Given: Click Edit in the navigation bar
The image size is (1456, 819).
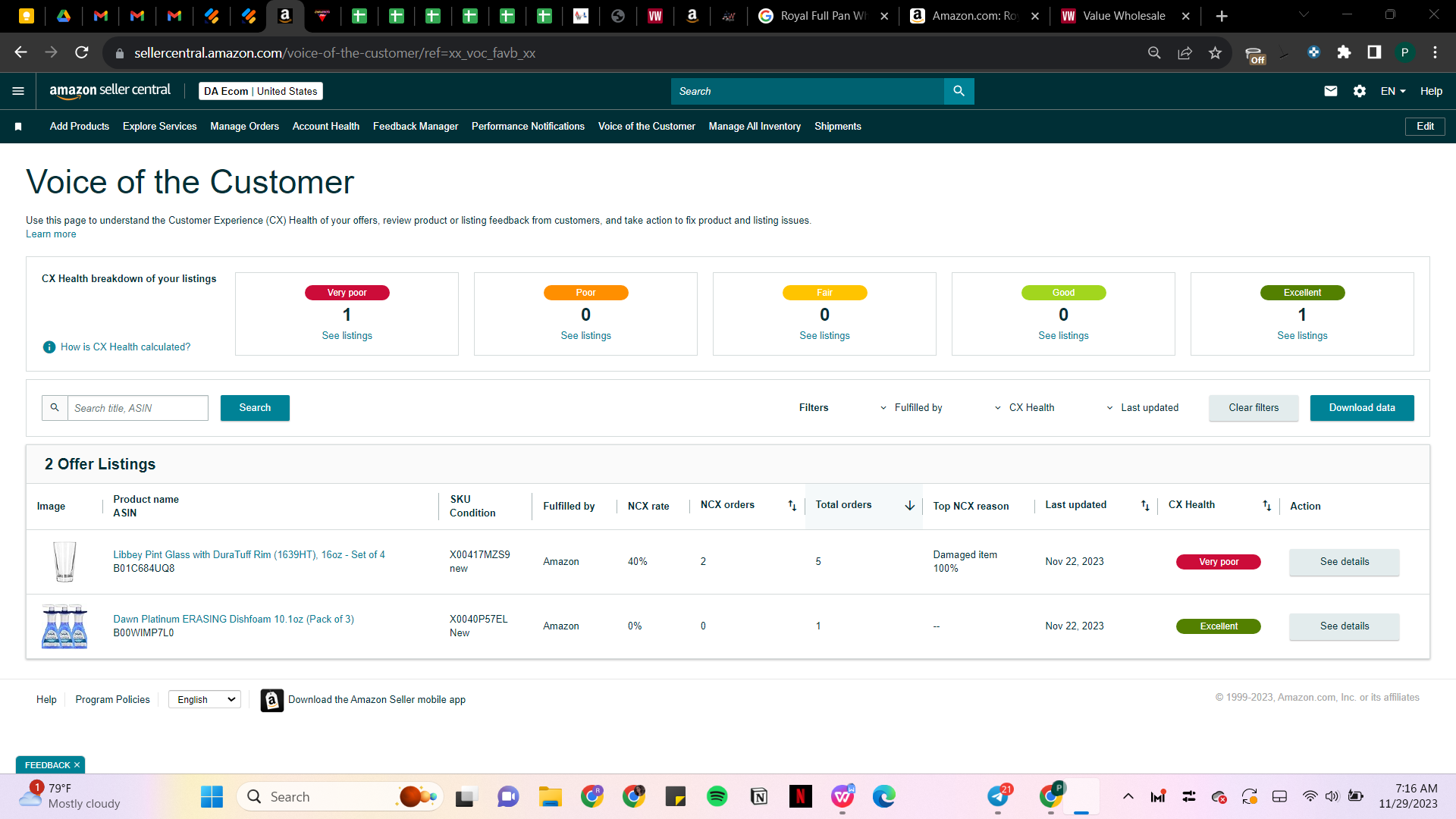Looking at the screenshot, I should click(x=1425, y=127).
